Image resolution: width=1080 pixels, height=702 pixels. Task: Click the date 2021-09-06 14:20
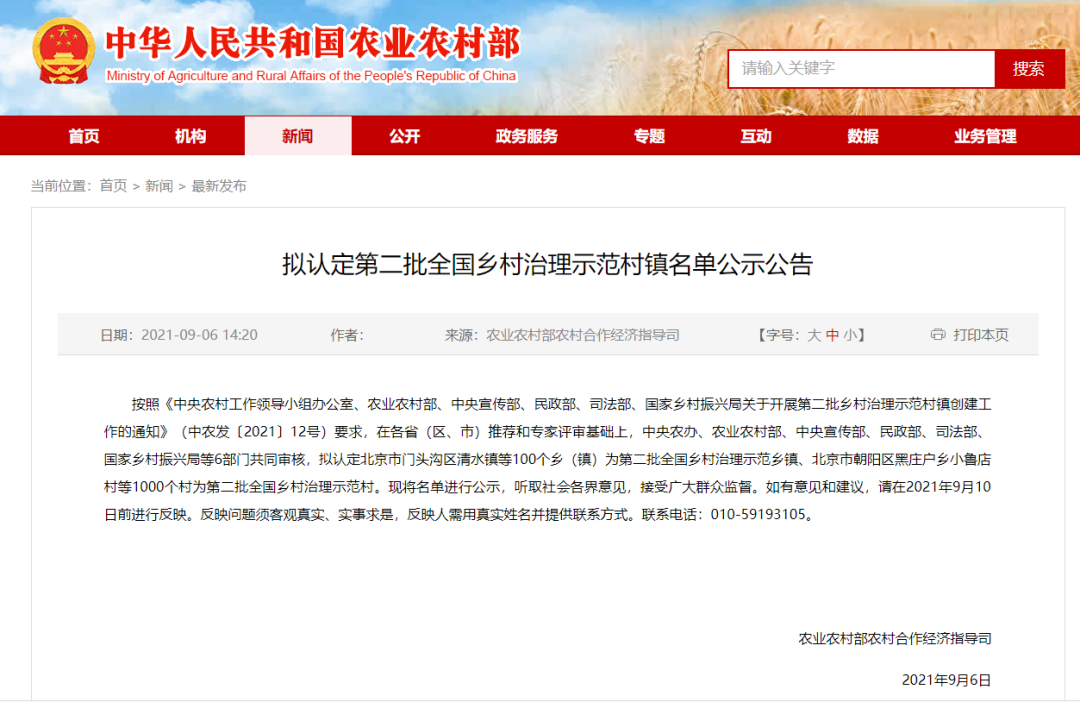[x=200, y=335]
